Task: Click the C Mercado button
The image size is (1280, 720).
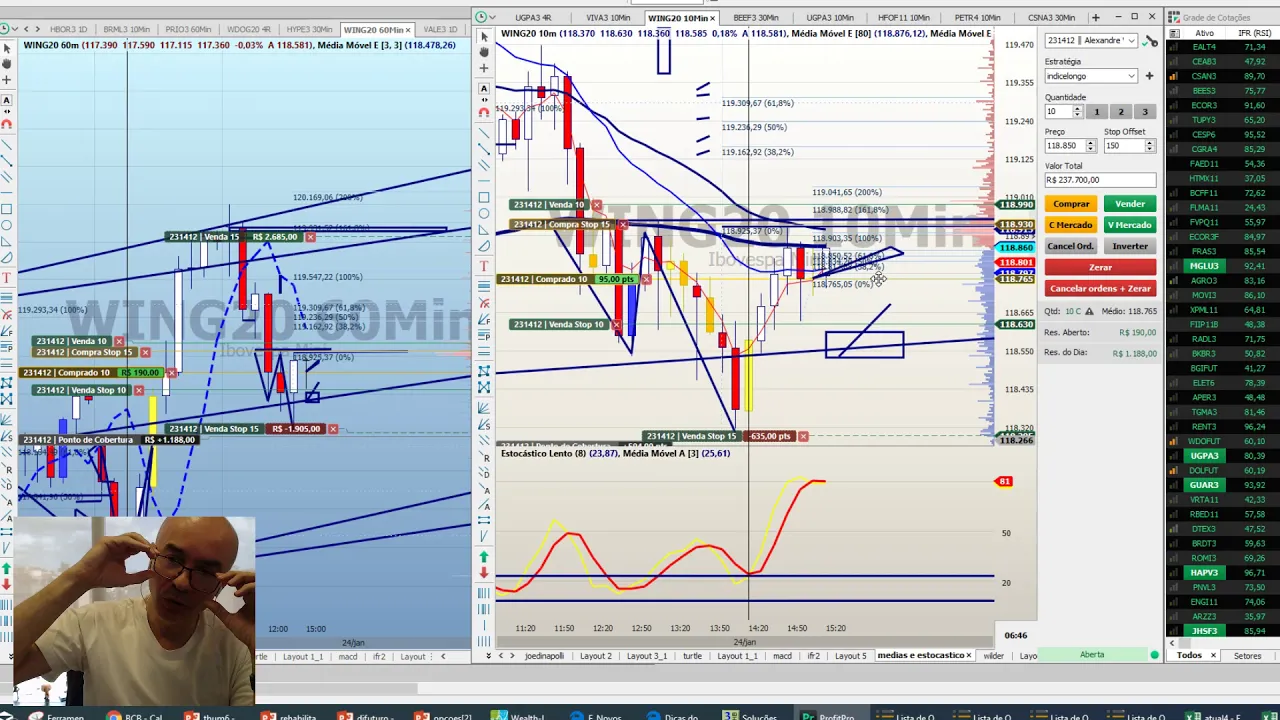Action: point(1071,225)
